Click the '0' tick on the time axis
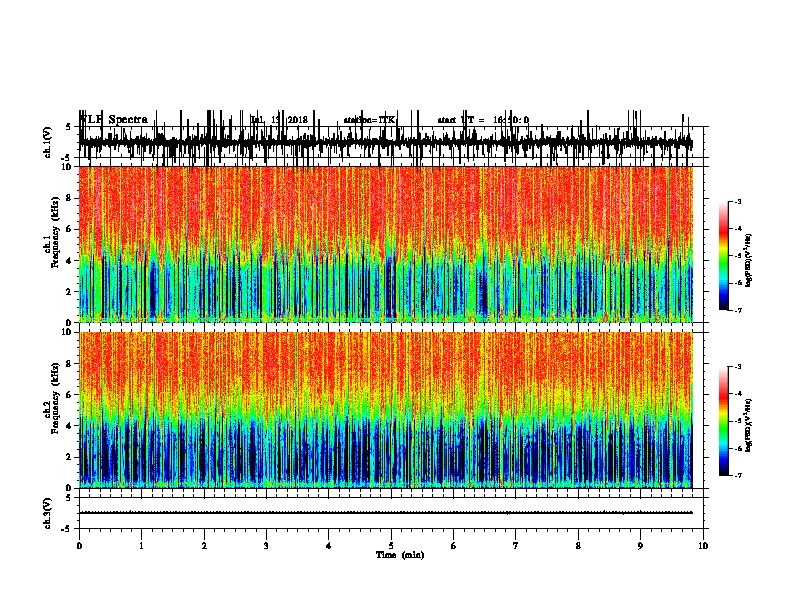 click(x=79, y=546)
